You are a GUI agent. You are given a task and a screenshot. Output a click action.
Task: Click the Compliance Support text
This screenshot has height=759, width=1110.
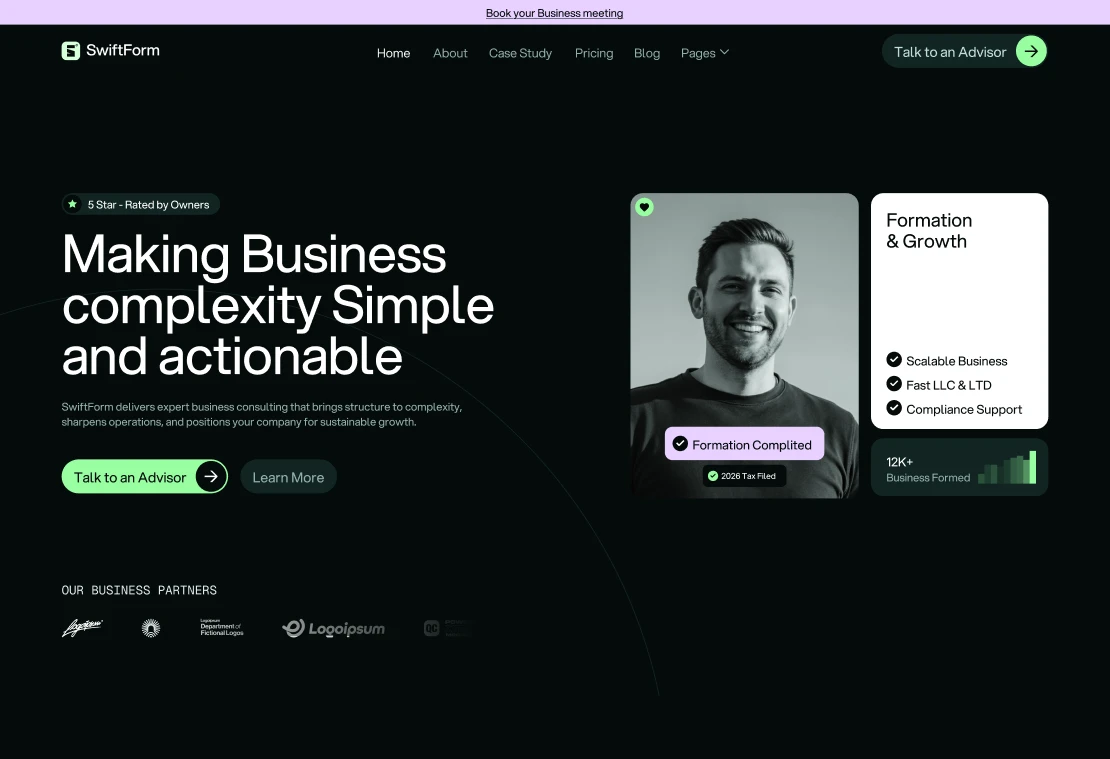[x=964, y=409]
